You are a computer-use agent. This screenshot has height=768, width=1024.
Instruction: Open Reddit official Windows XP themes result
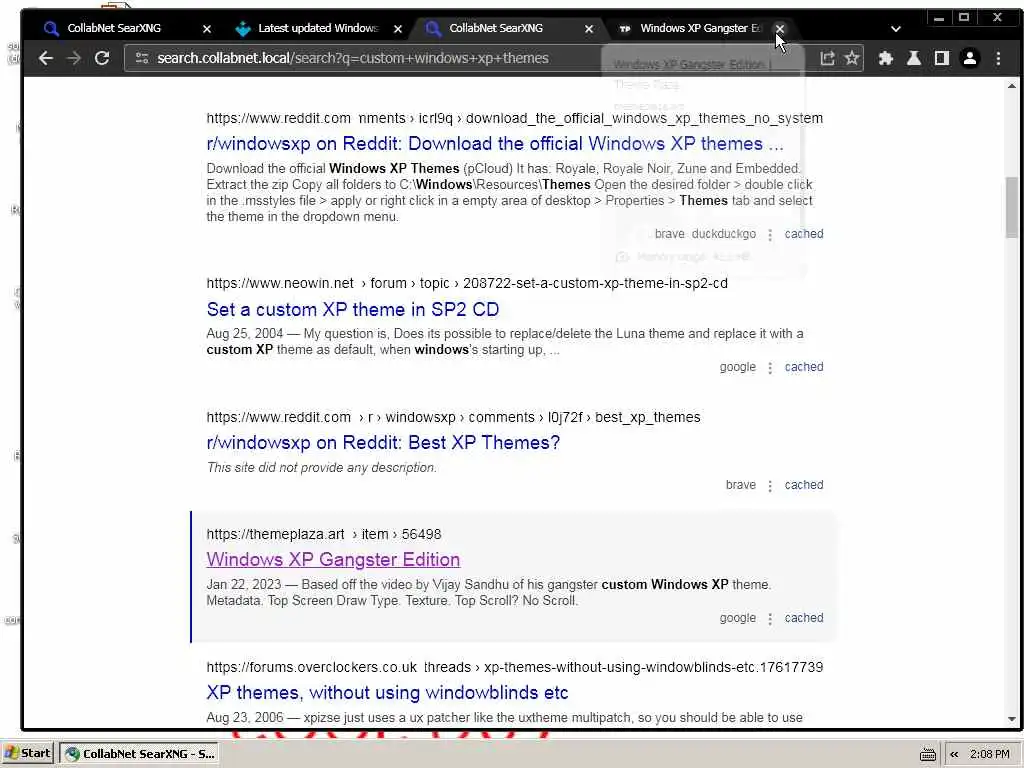pyautogui.click(x=494, y=144)
